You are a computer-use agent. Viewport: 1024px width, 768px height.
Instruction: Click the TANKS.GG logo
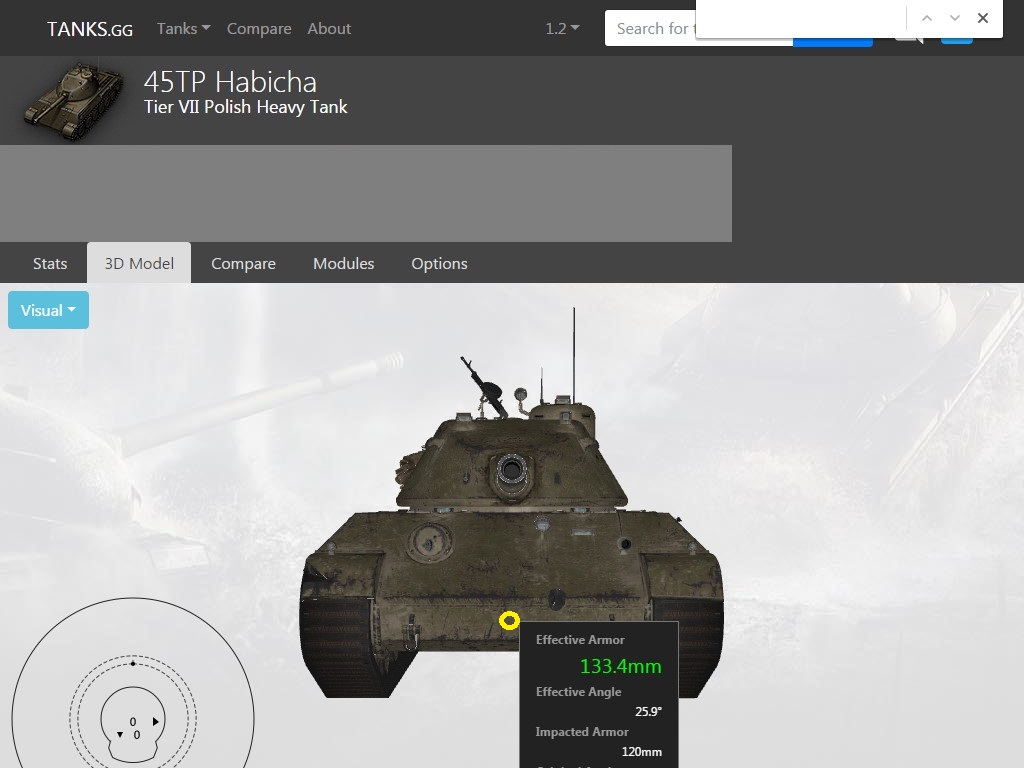pyautogui.click(x=90, y=29)
